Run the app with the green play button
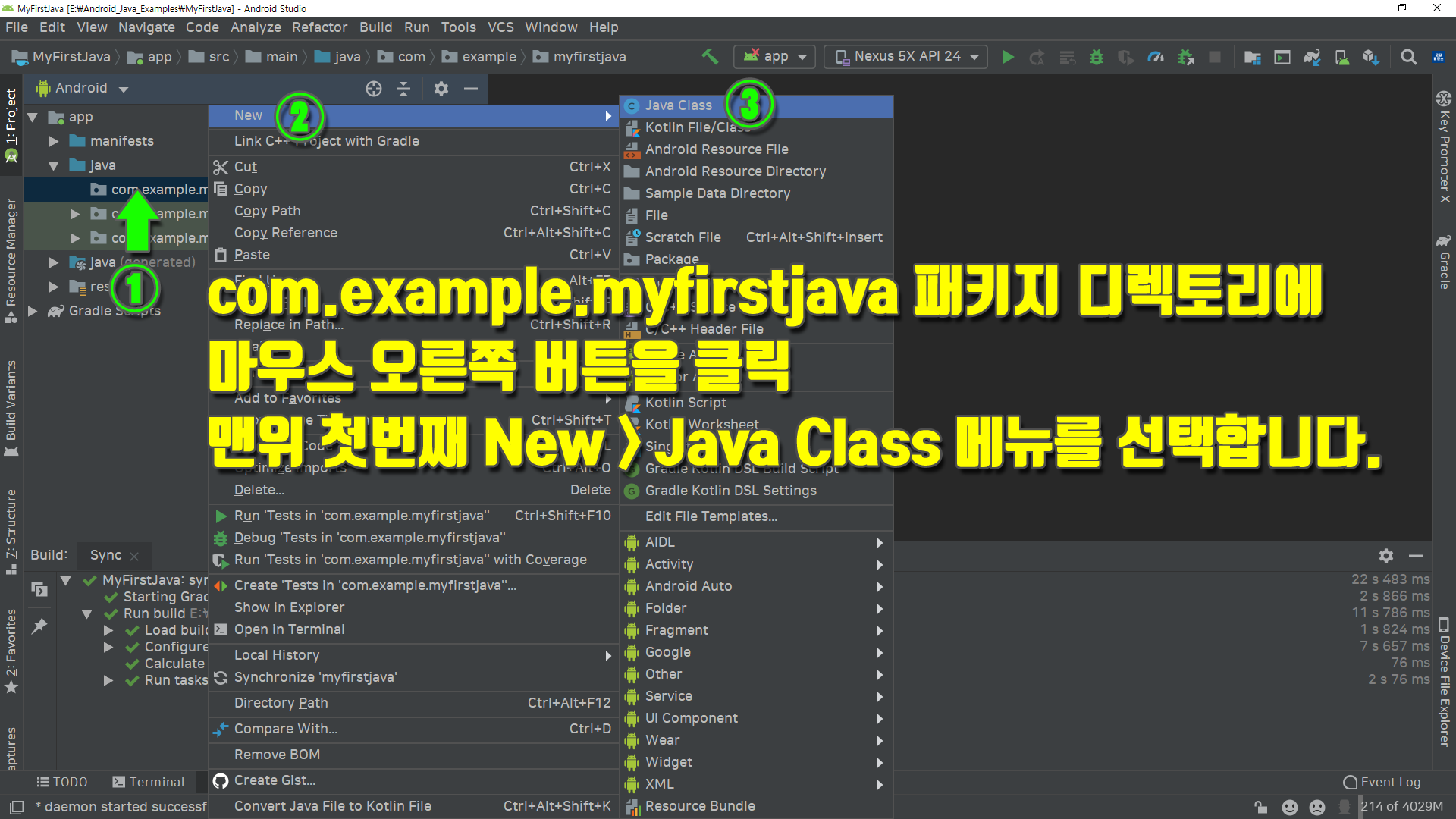1456x819 pixels. pos(1008,57)
